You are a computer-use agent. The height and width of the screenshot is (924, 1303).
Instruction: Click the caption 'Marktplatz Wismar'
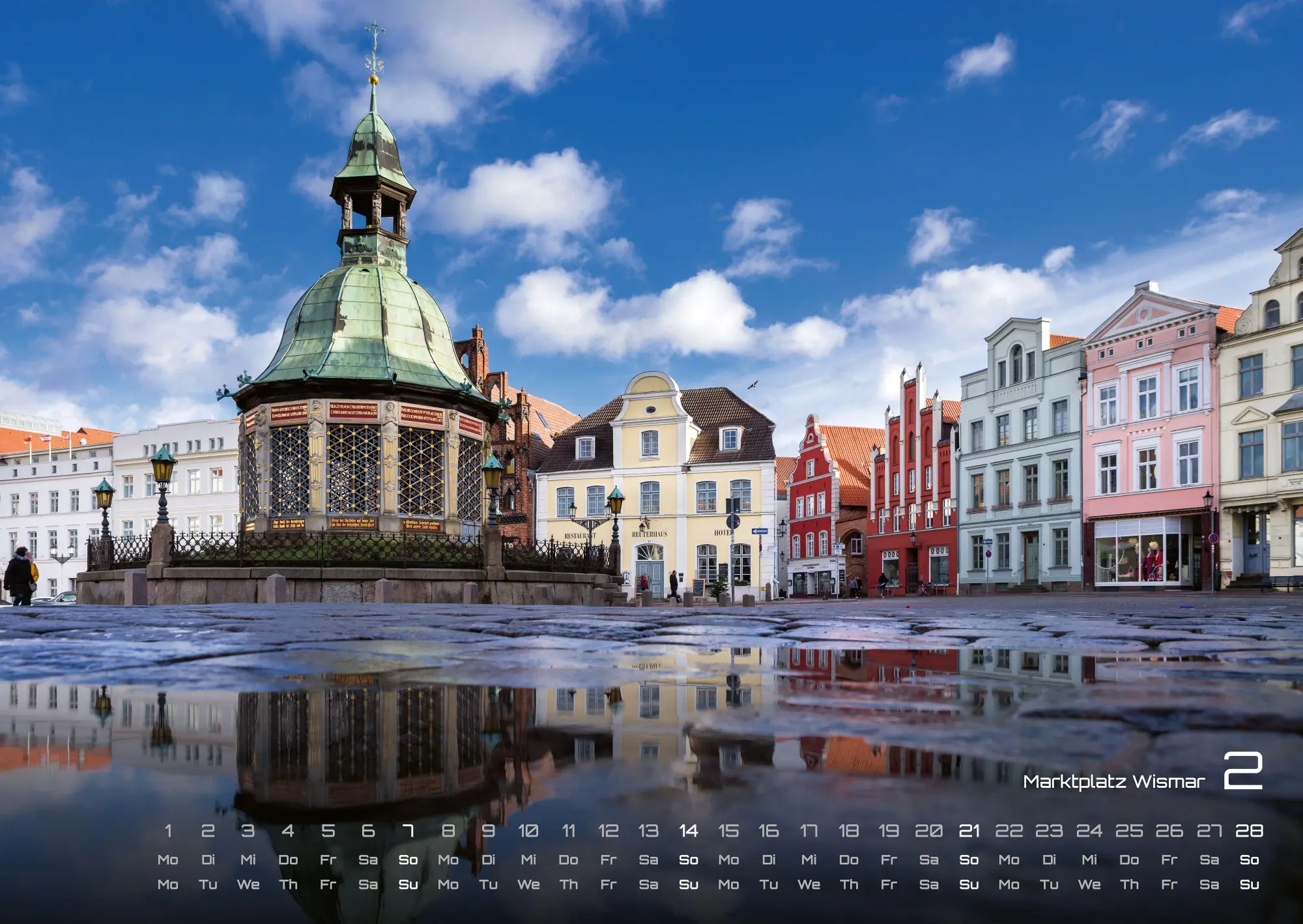click(1113, 781)
